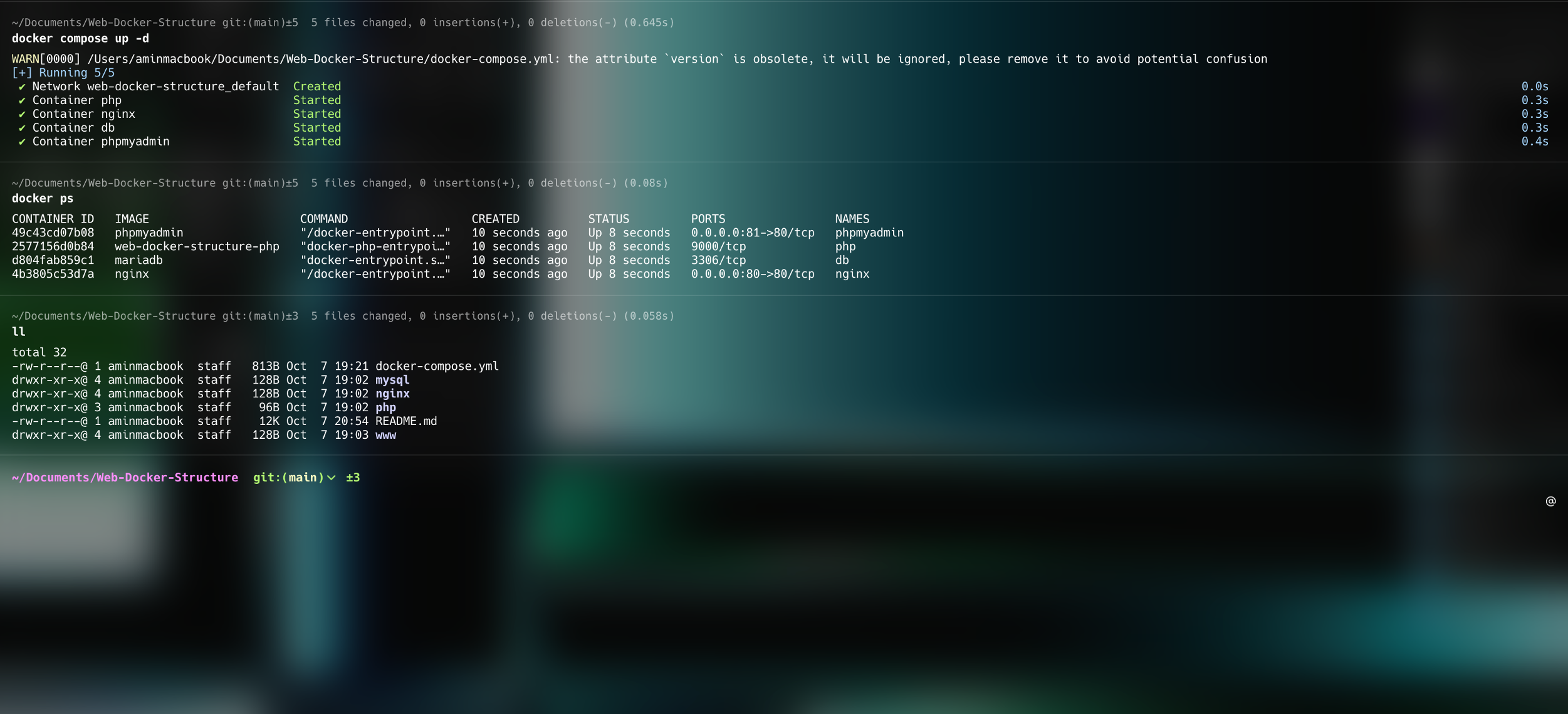Click checkmark icon beside Container nginx
This screenshot has height=714, width=1568.
pos(22,114)
